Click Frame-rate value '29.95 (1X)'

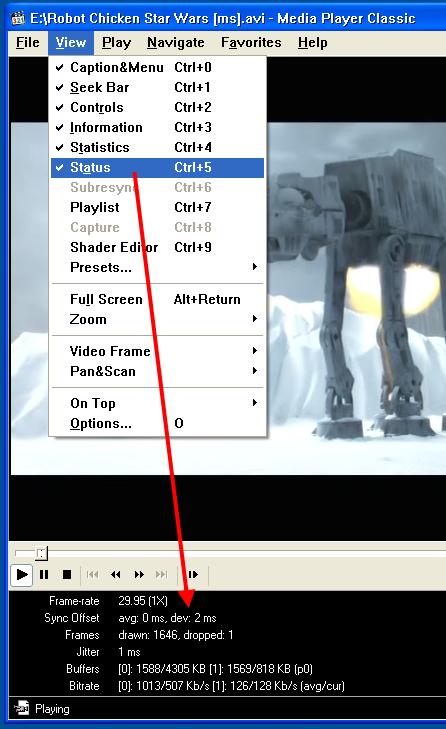pos(143,601)
